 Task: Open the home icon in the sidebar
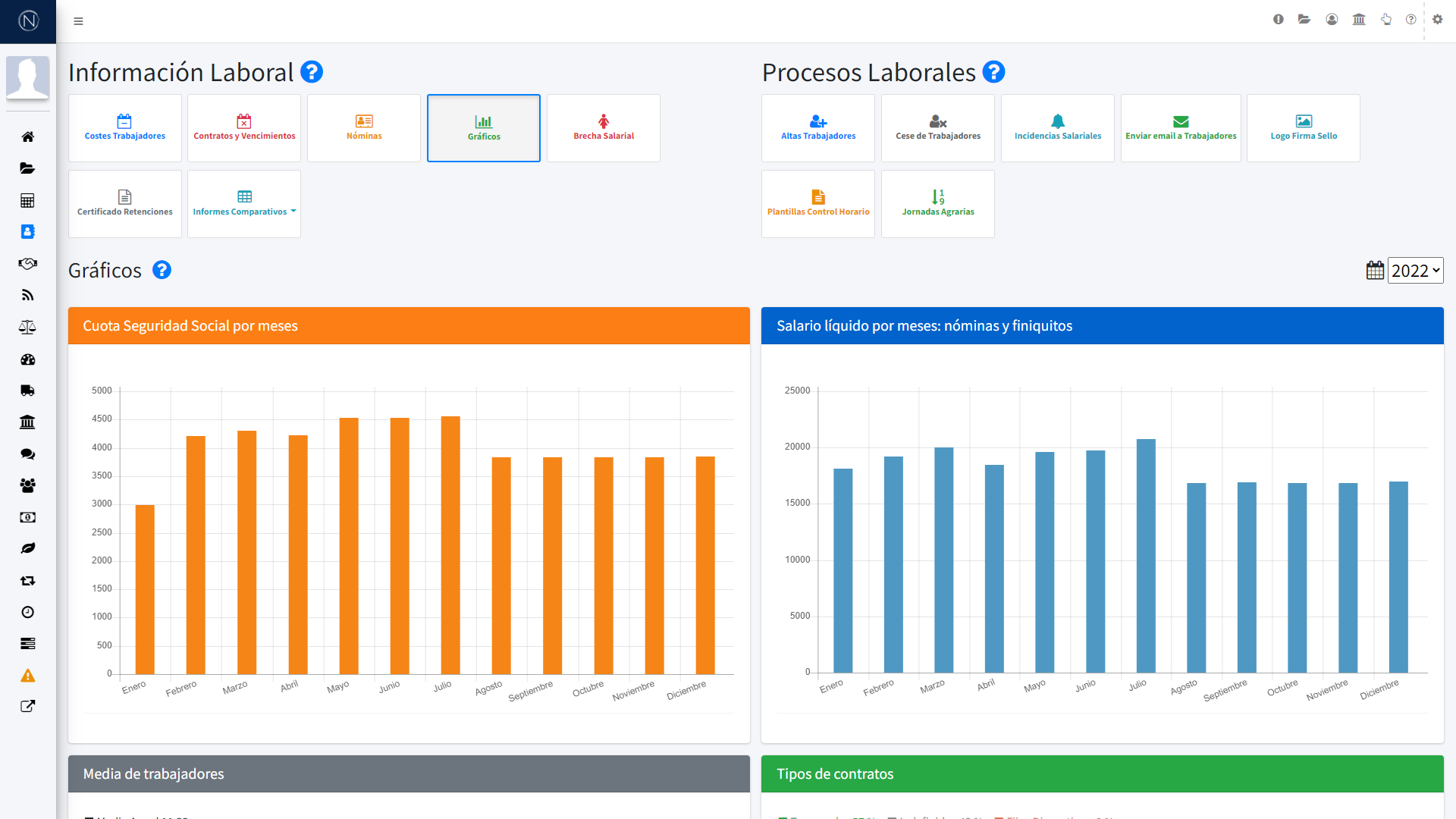[x=28, y=136]
